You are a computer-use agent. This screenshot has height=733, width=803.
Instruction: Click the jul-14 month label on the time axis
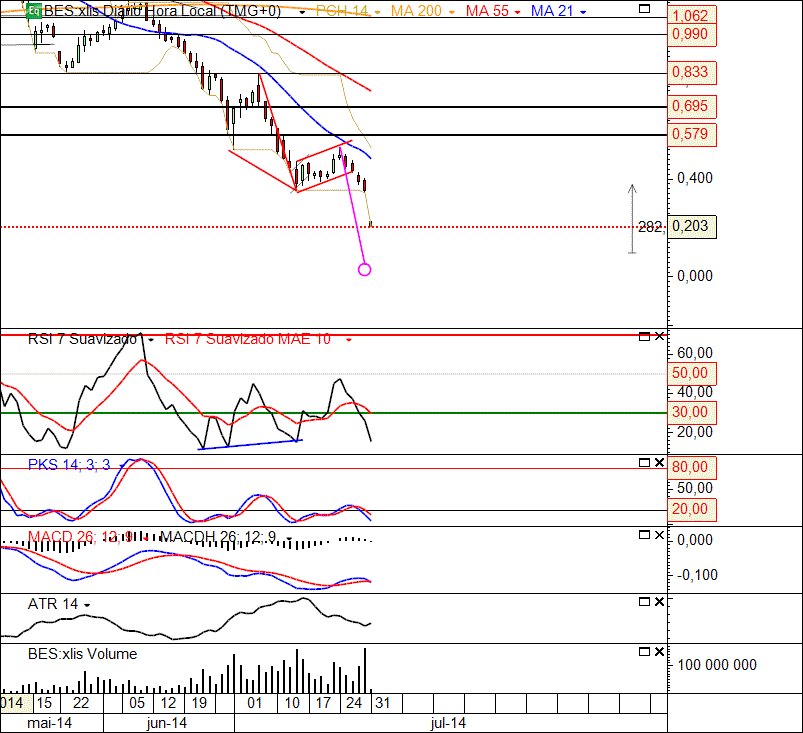tap(448, 723)
